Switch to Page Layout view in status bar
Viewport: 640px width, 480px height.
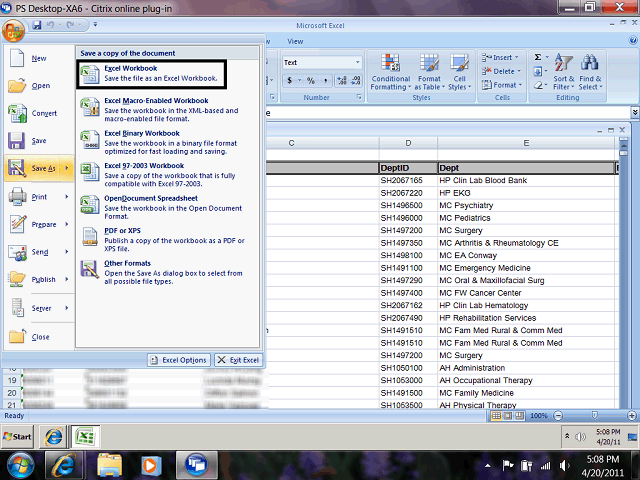[x=508, y=416]
